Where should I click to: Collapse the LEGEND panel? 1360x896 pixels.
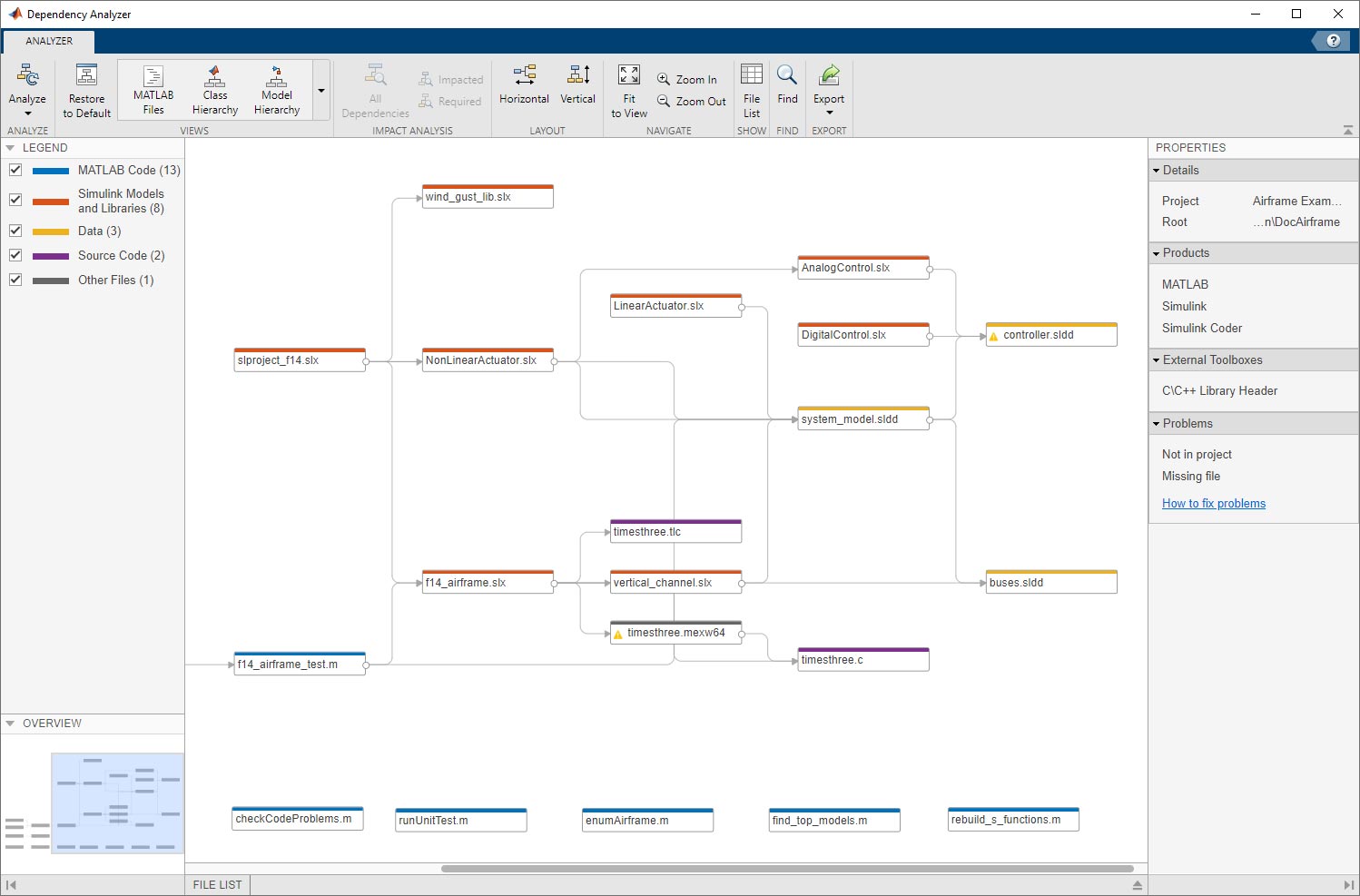[10, 148]
